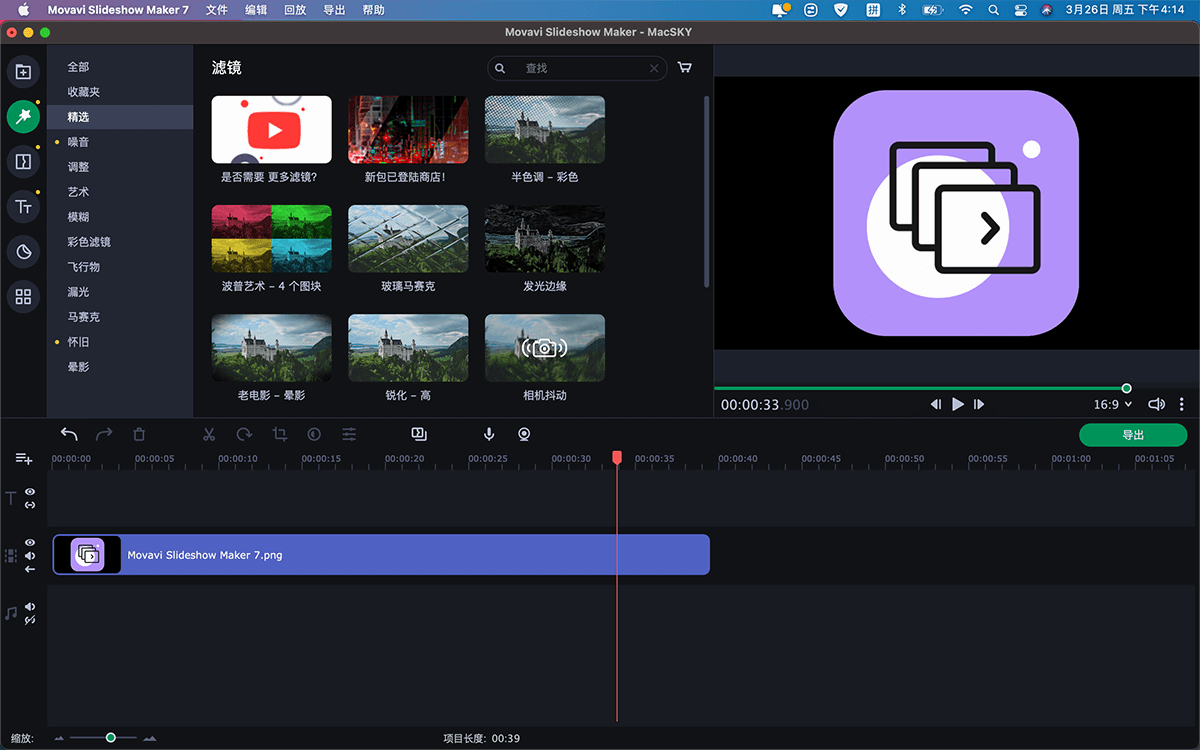Open color adjustments half-circle icon
This screenshot has height=750, width=1200.
(x=314, y=434)
